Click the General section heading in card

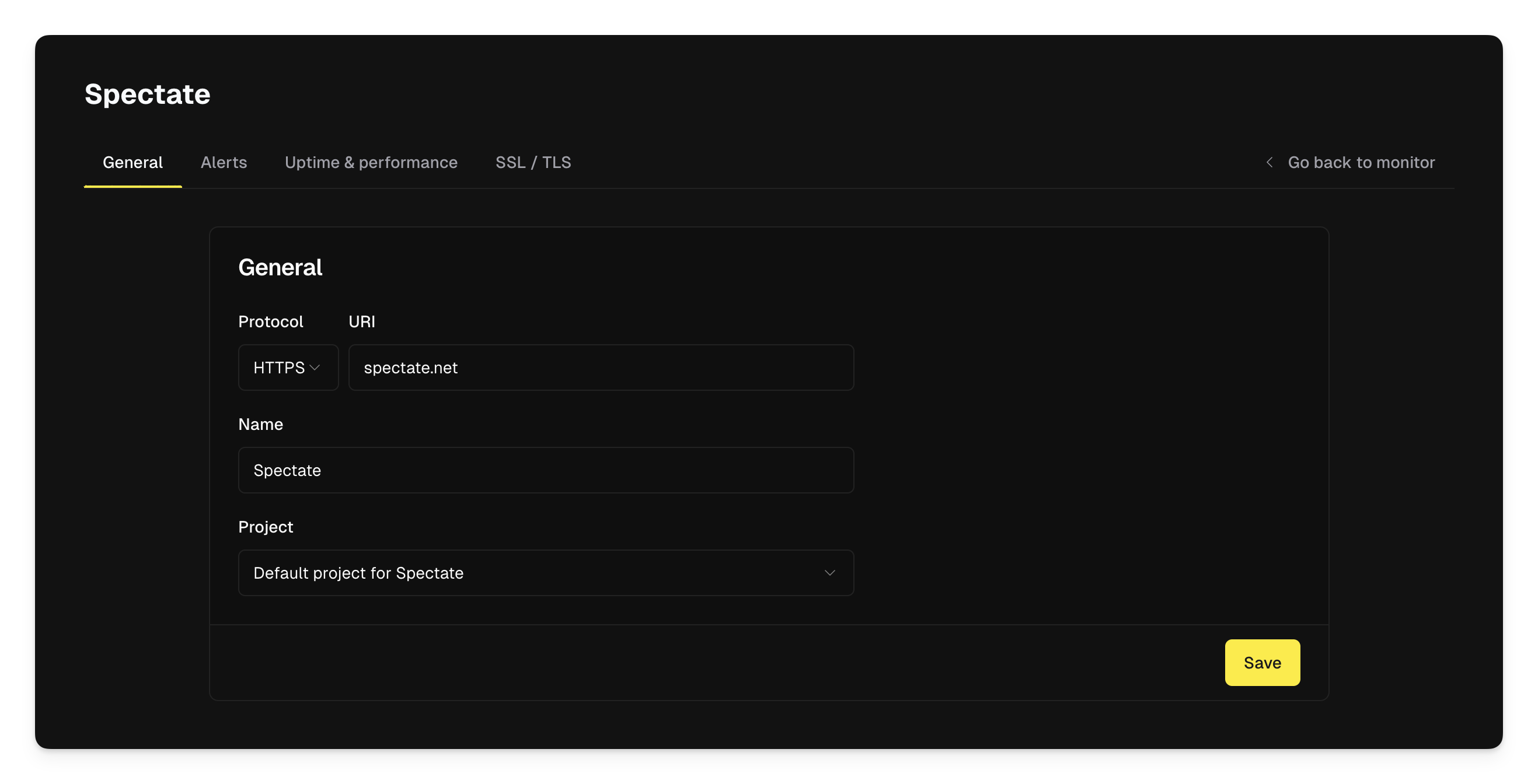280,267
